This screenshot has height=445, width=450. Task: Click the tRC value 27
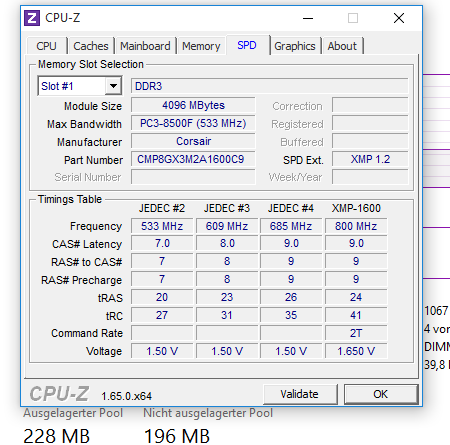162,315
